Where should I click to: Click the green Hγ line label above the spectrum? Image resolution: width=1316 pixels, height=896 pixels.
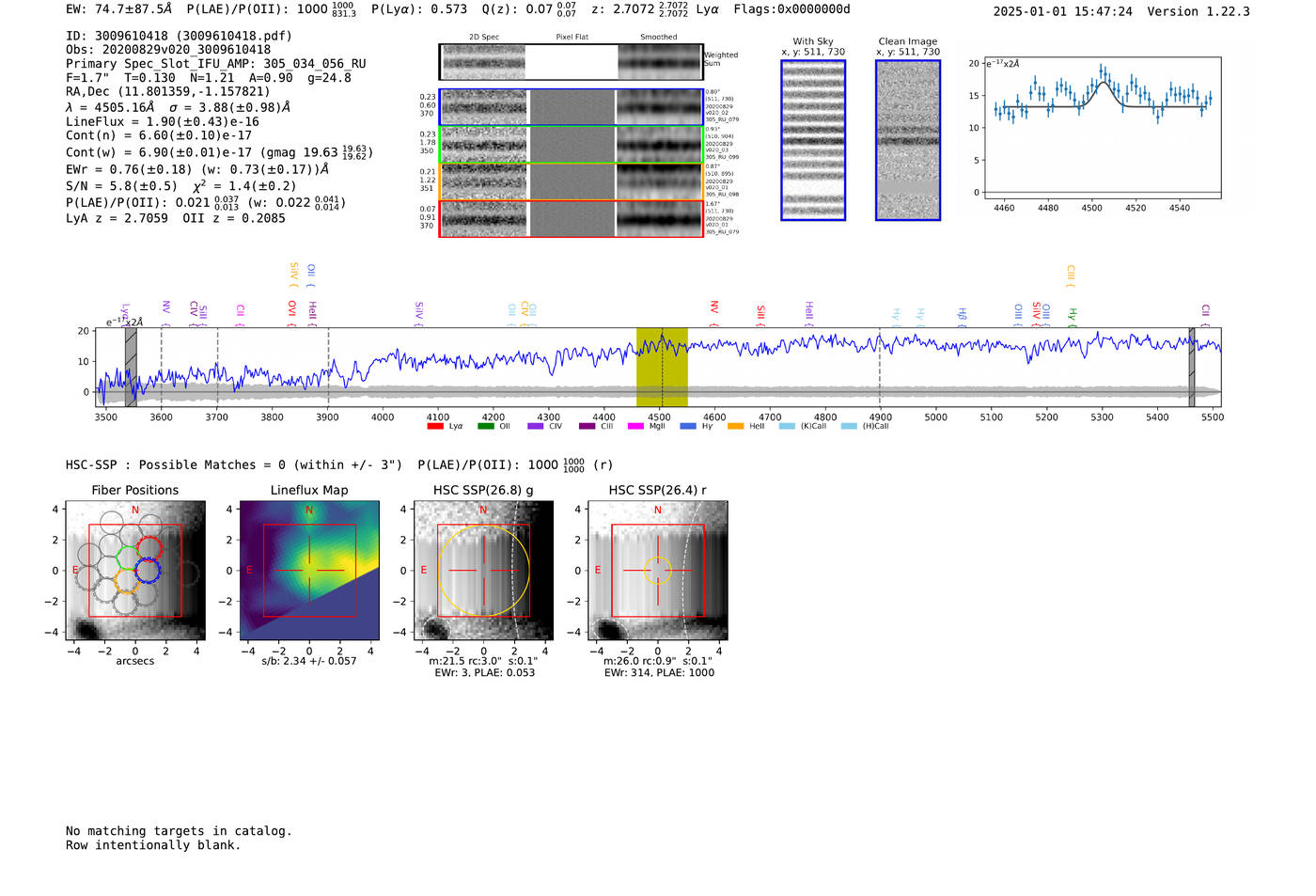coord(1073,317)
